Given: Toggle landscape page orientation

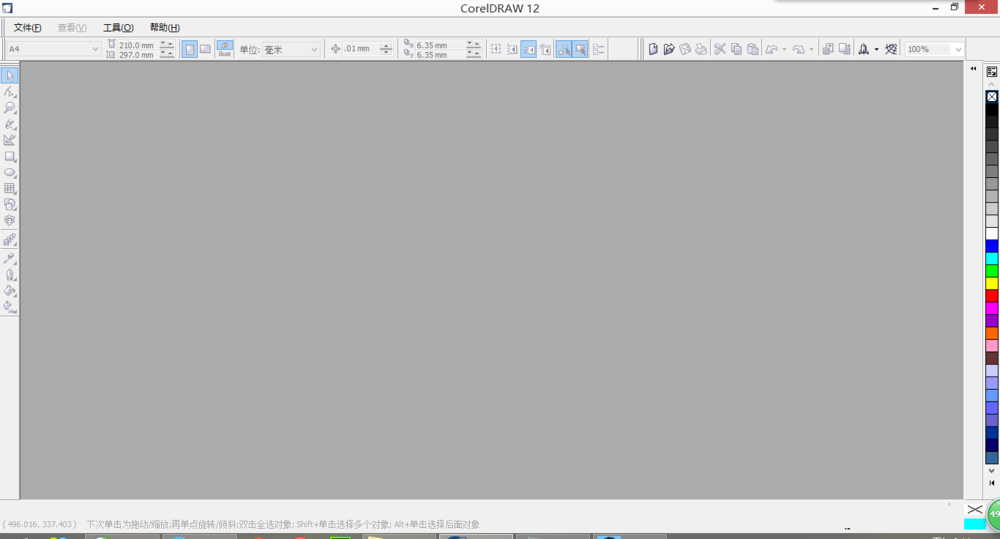Looking at the screenshot, I should (x=205, y=49).
